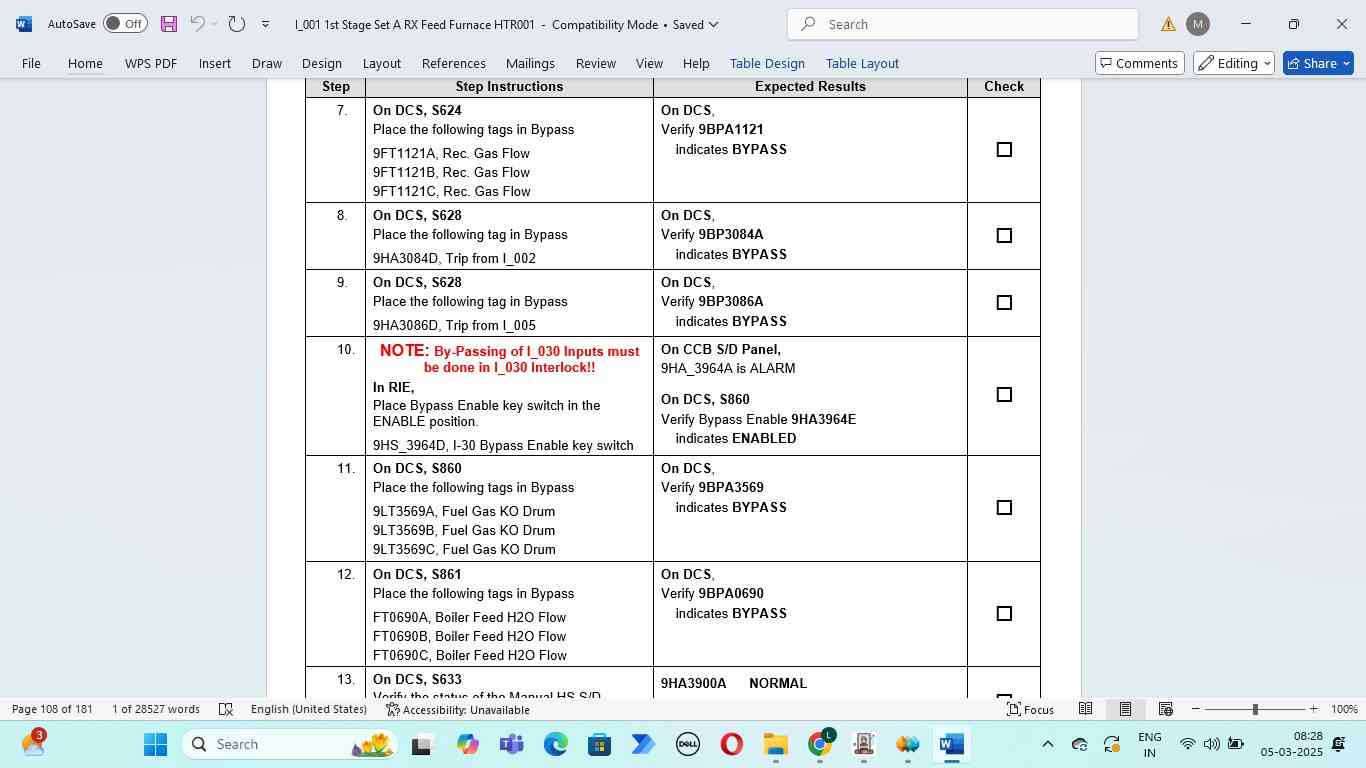Open File Explorer from taskbar

tap(775, 744)
